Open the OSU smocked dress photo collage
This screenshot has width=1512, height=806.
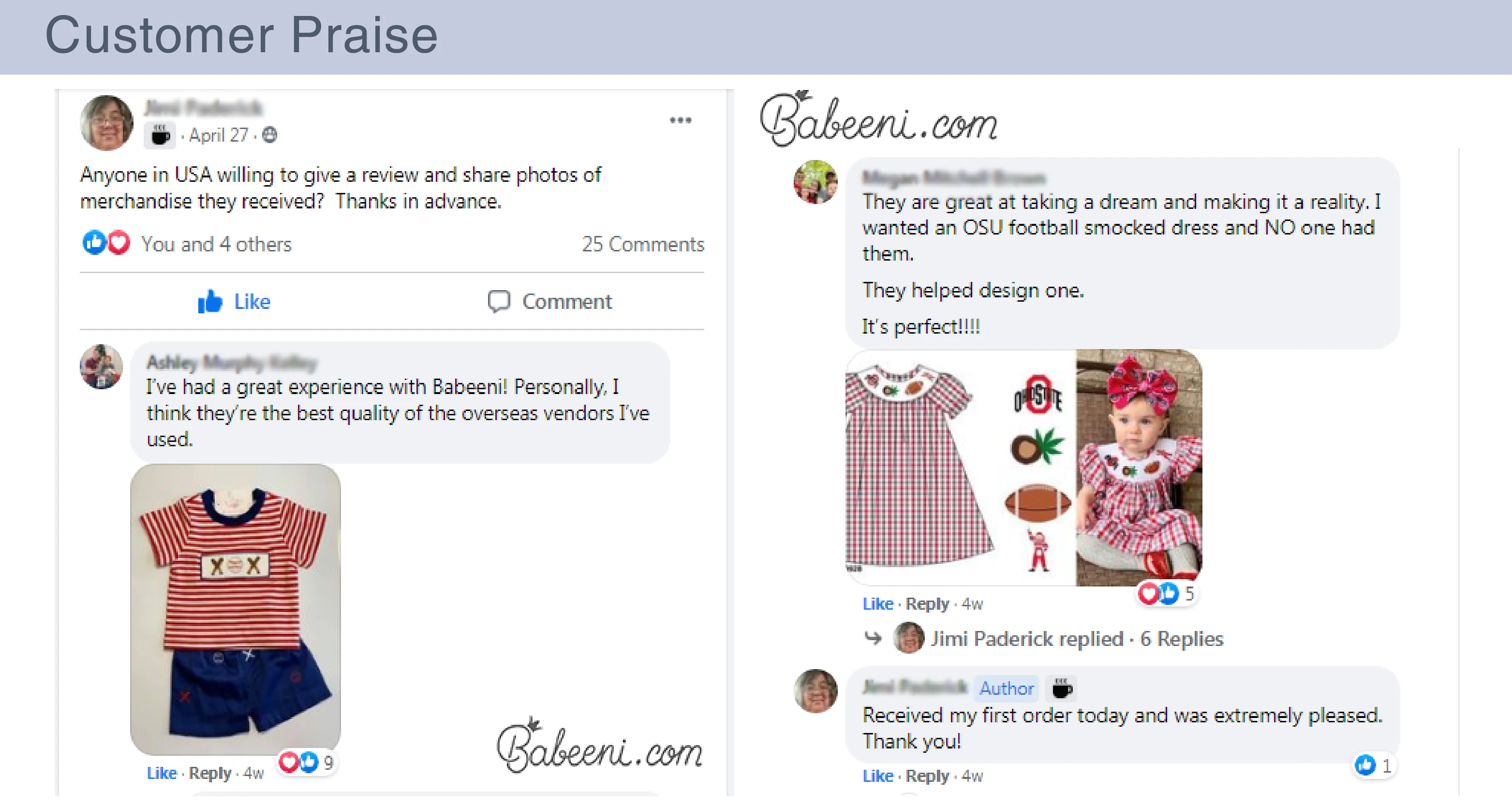pyautogui.click(x=1023, y=468)
